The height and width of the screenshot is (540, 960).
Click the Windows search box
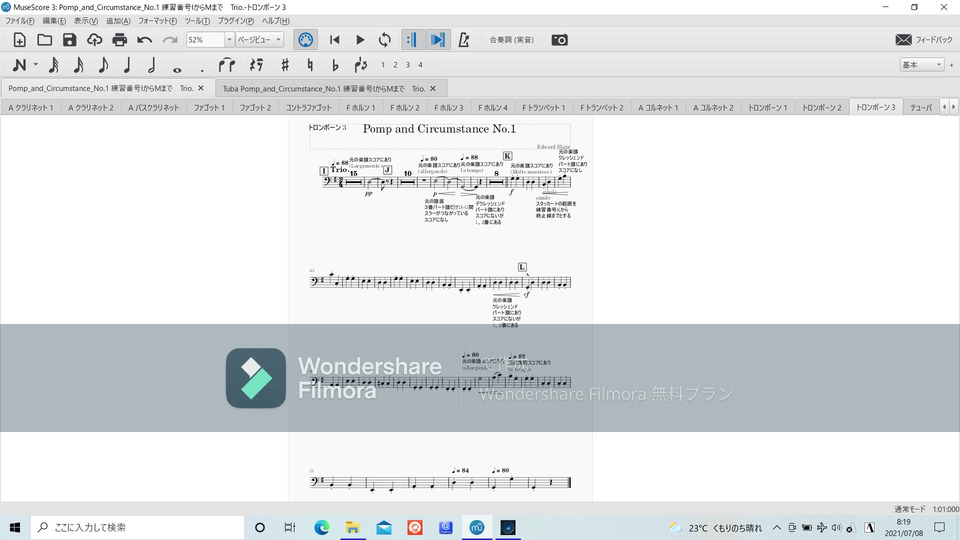click(137, 527)
